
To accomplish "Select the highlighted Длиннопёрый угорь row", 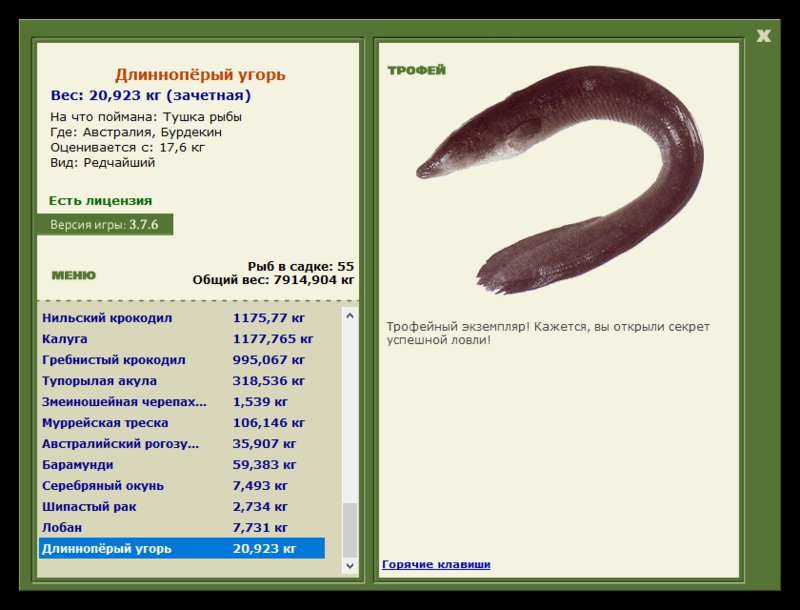I will tap(182, 548).
